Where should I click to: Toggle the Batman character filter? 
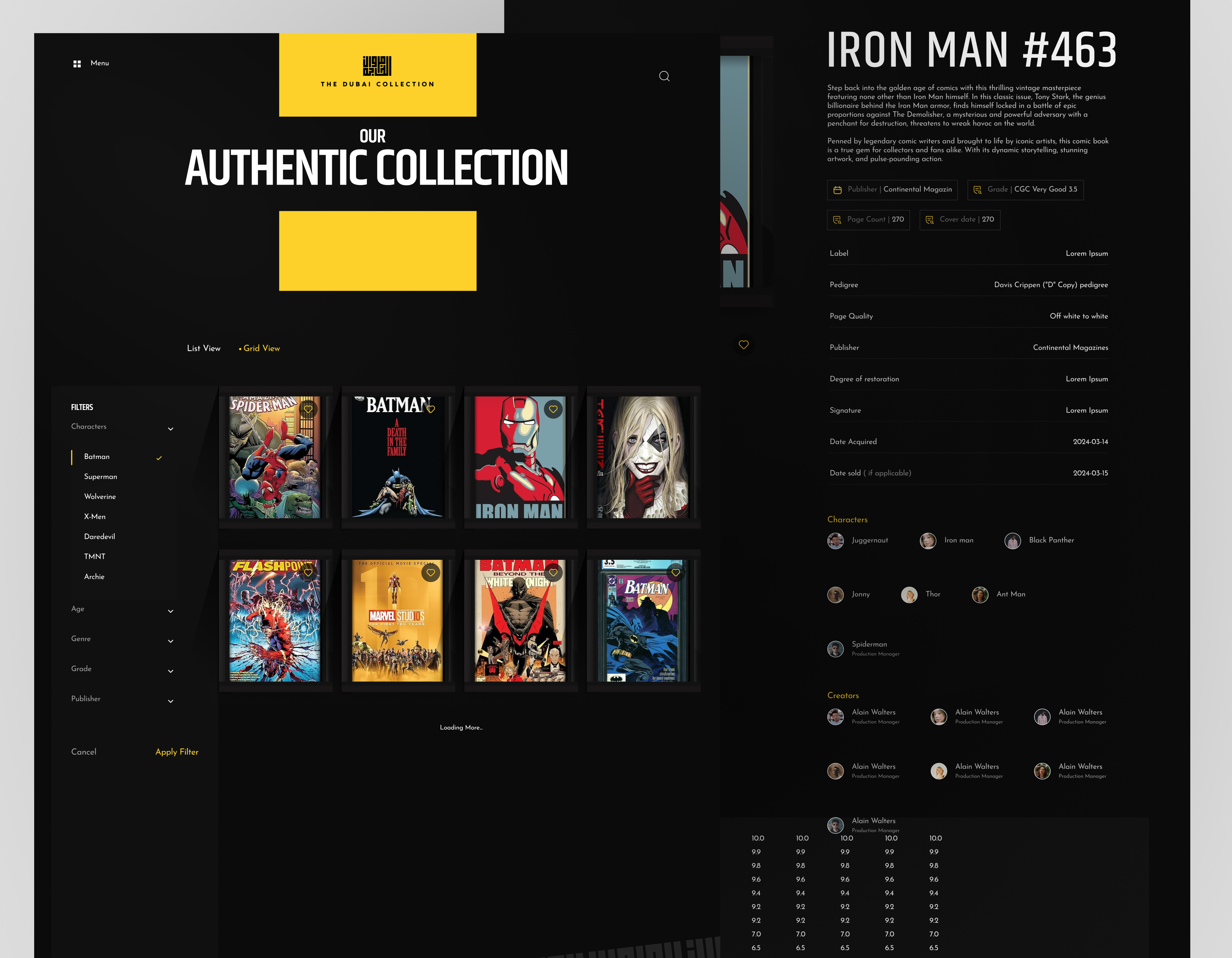tap(97, 456)
